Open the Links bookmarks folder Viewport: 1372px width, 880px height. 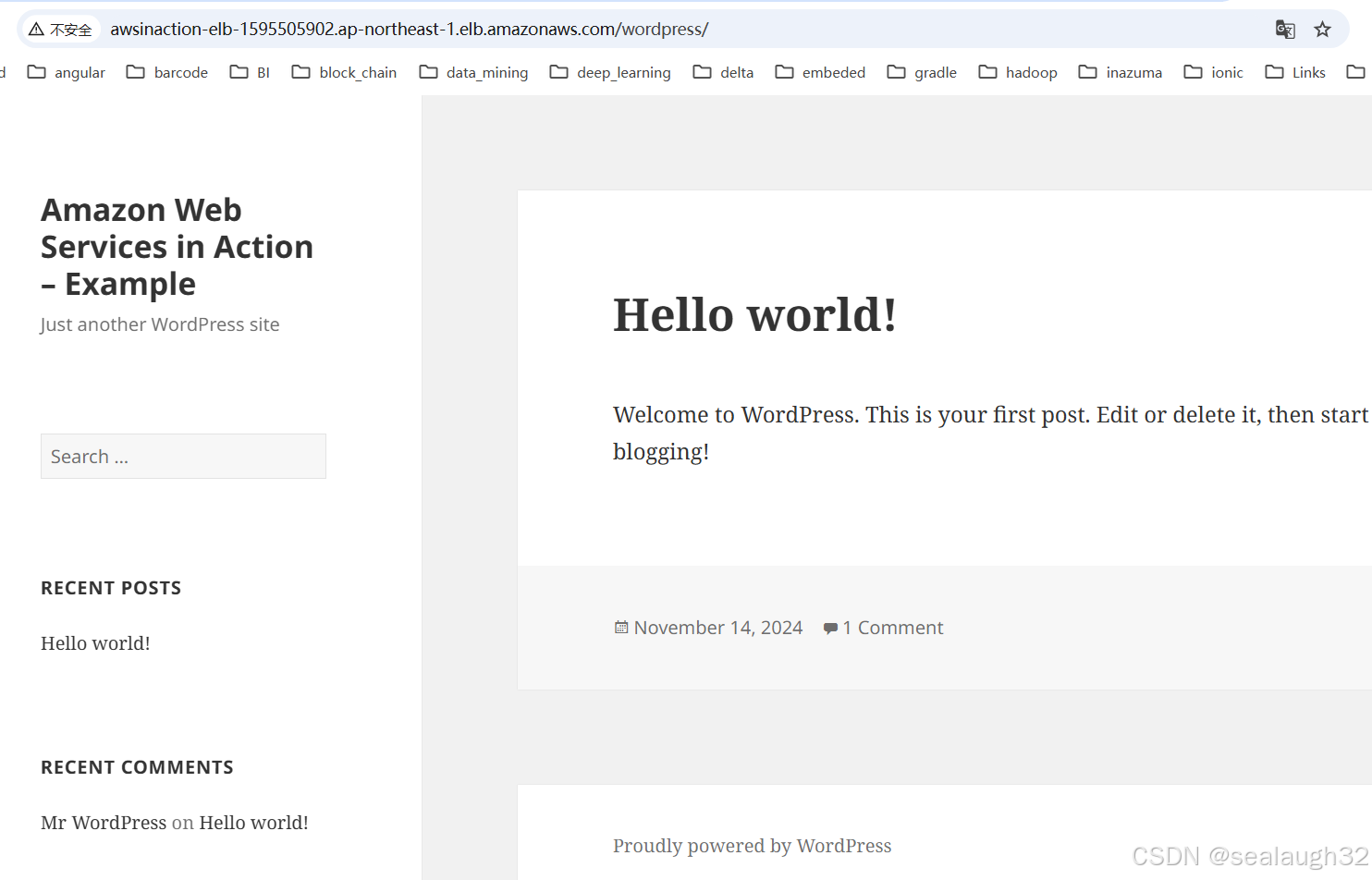[1295, 72]
